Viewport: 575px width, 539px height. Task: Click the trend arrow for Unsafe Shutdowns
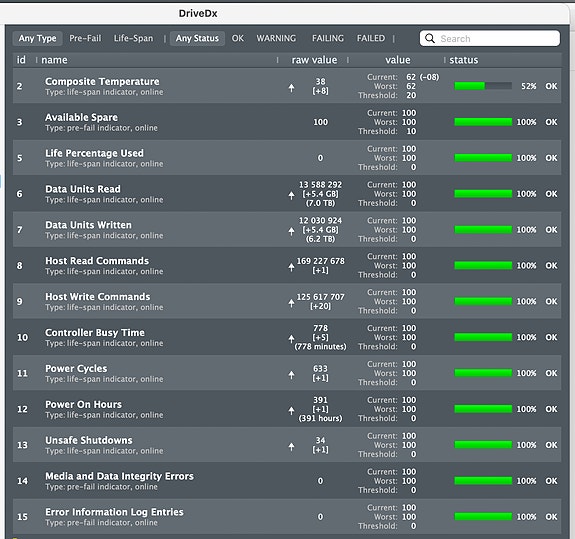point(291,446)
